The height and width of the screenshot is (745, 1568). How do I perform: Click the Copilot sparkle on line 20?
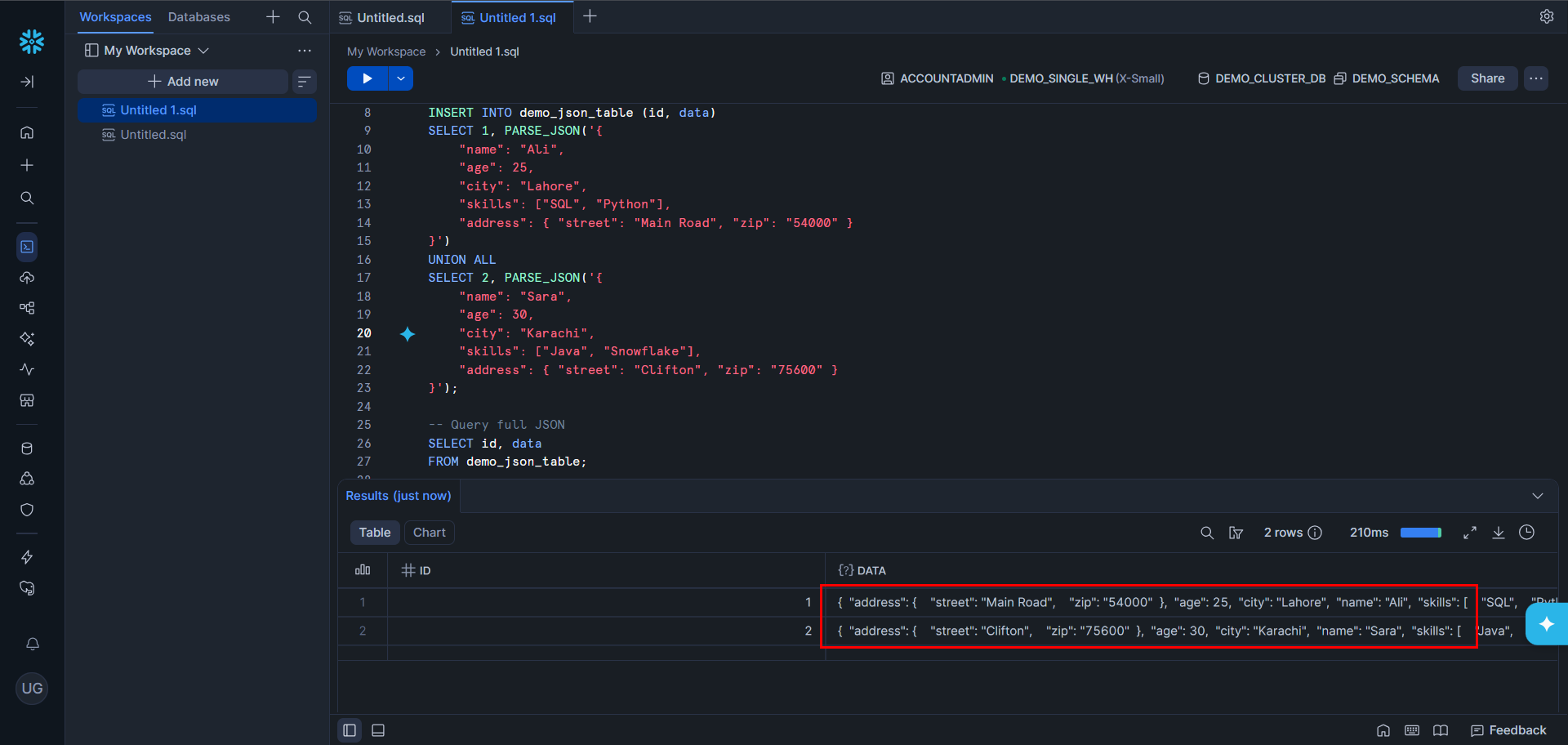tap(408, 333)
